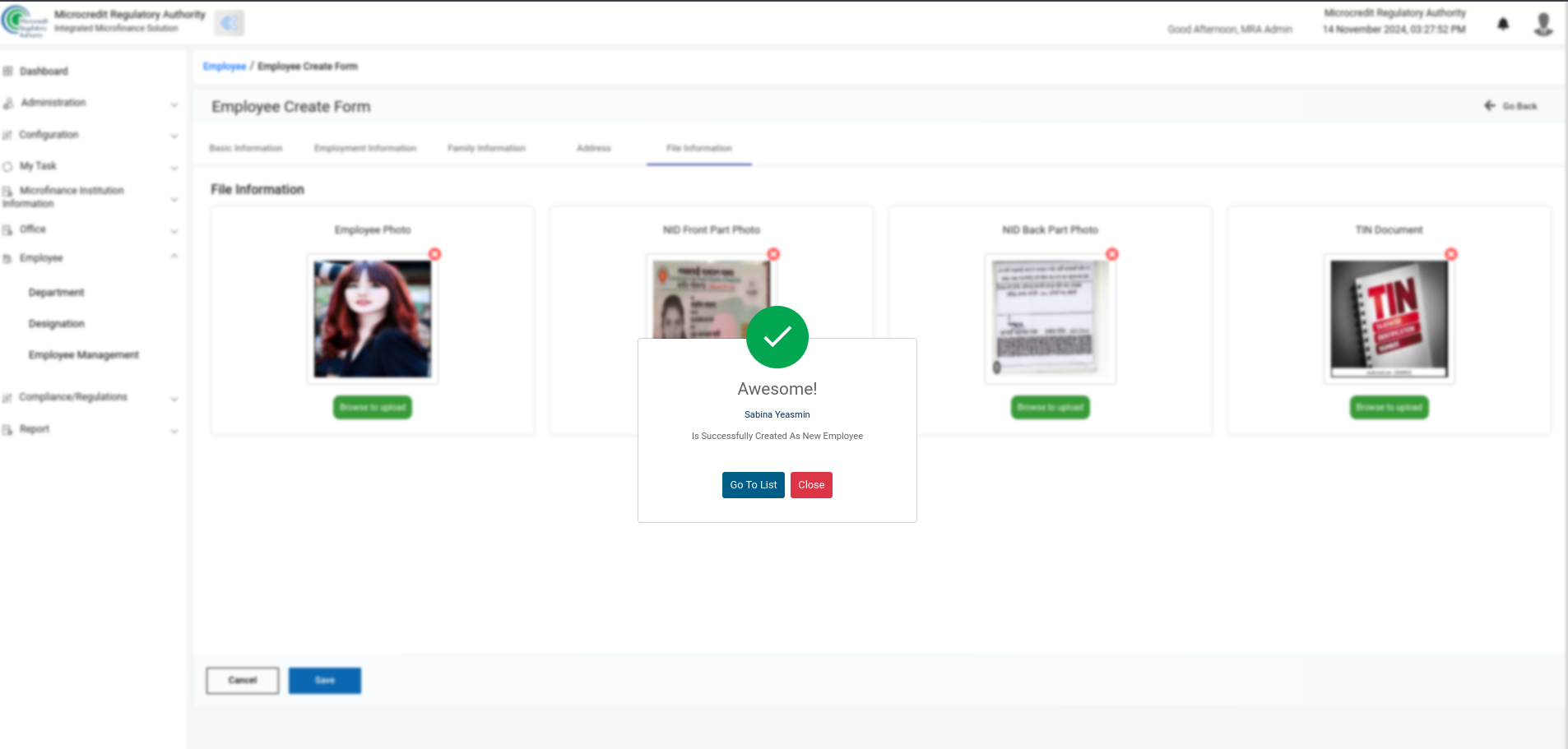The image size is (1568, 749).
Task: Click the Employee sidebar icon
Action: pos(7,258)
